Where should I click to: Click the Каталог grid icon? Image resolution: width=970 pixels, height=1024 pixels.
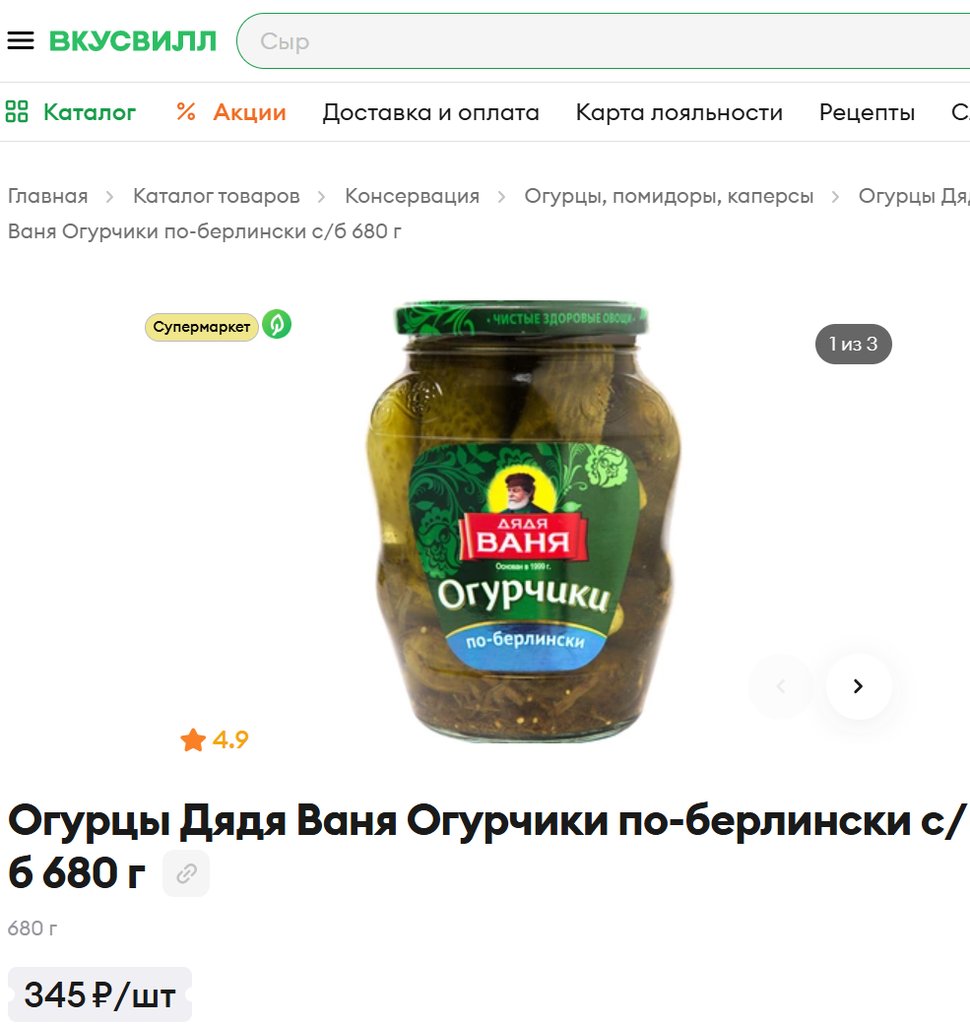click(17, 112)
